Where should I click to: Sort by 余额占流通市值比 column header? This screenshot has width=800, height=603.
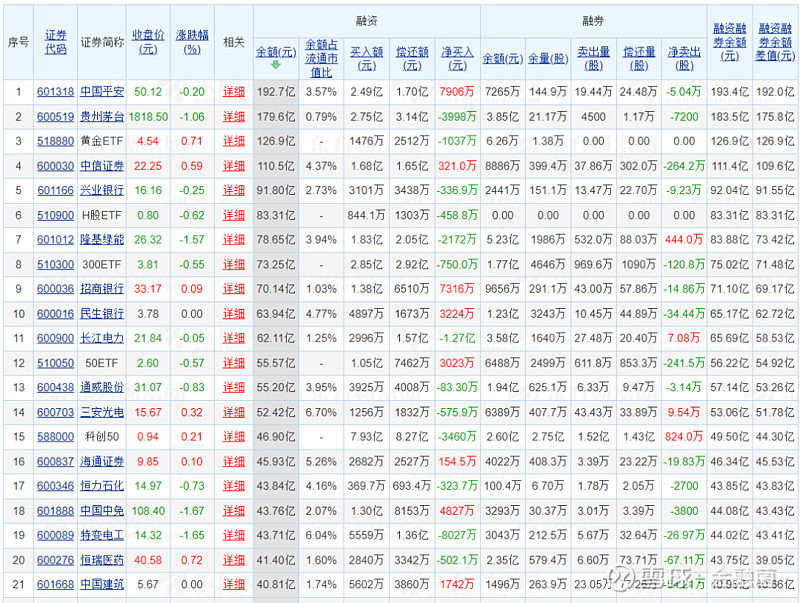point(321,59)
